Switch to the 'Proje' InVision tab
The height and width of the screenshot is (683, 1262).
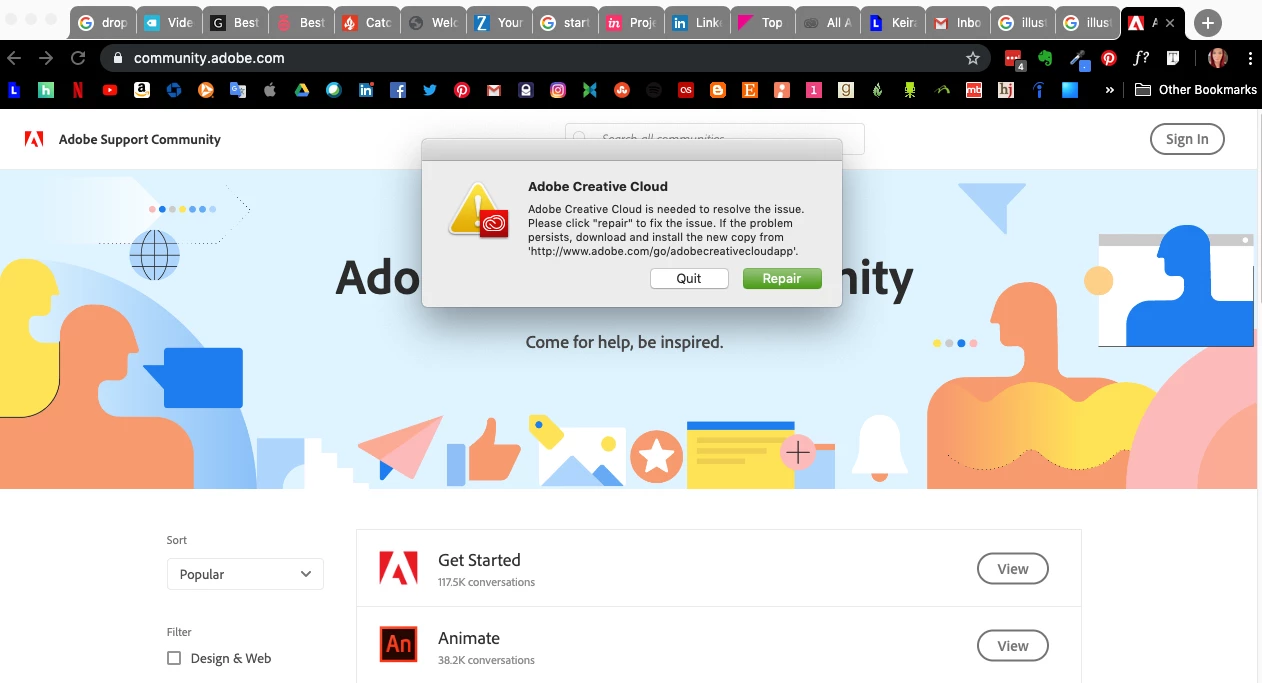coord(630,22)
